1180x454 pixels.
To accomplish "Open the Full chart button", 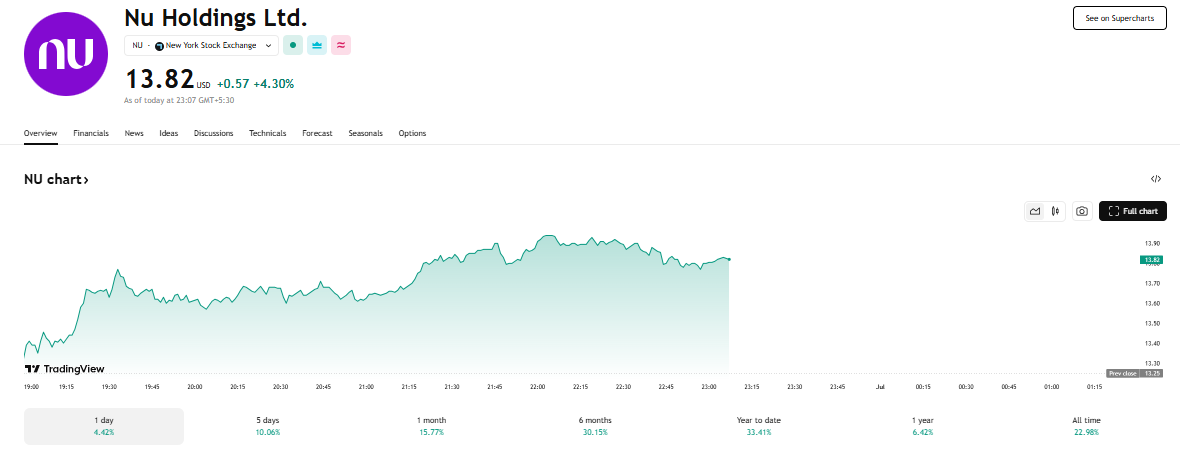I will [1133, 212].
